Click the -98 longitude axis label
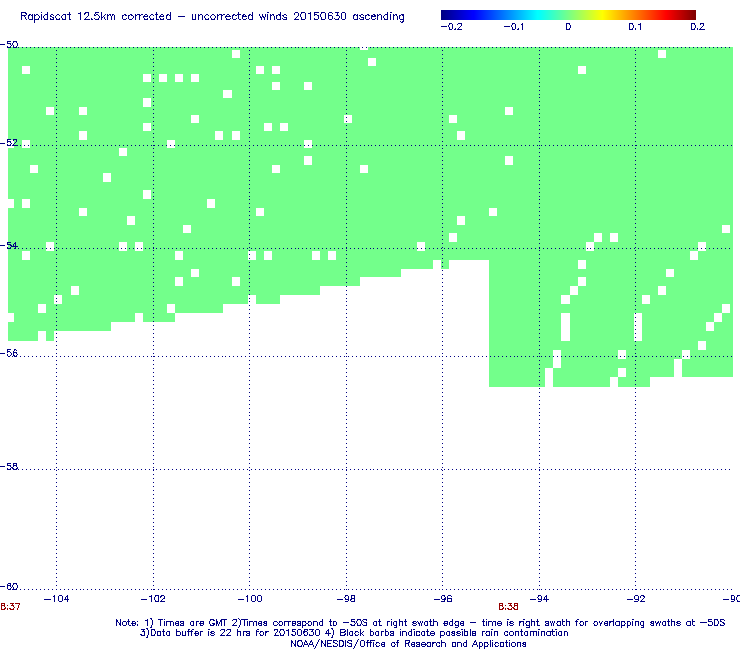The width and height of the screenshot is (740, 650). point(346,599)
